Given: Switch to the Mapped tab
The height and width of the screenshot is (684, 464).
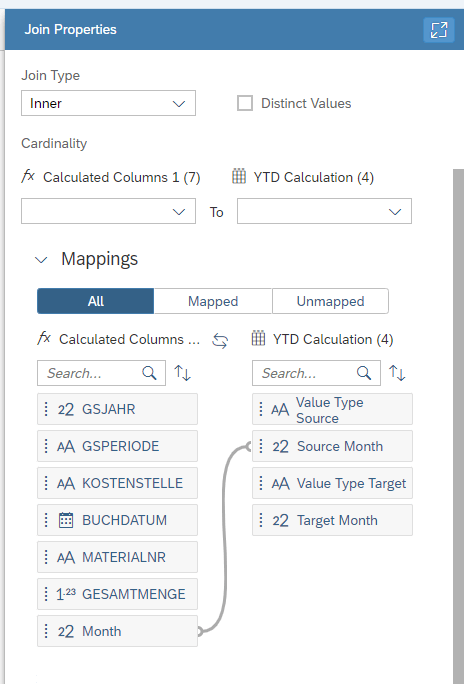Looking at the screenshot, I should pos(213,301).
